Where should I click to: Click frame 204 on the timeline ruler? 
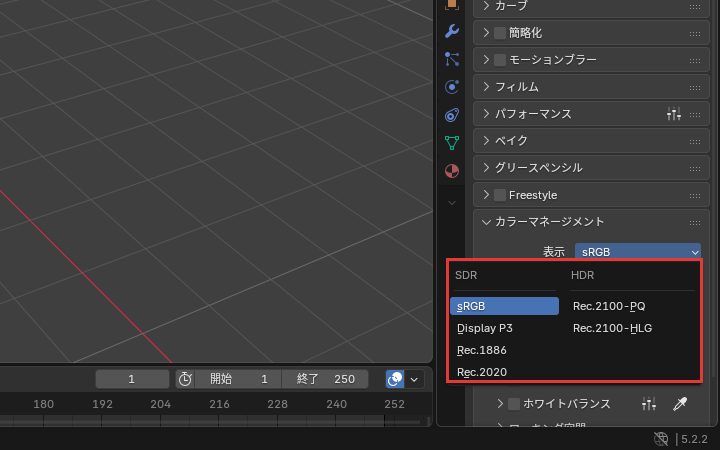[x=160, y=404]
